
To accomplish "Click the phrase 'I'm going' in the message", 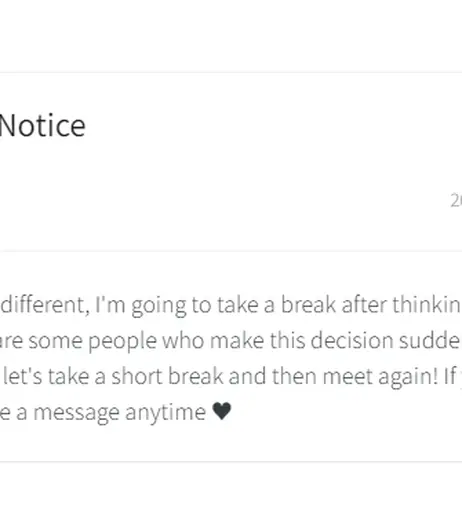I will [x=141, y=306].
